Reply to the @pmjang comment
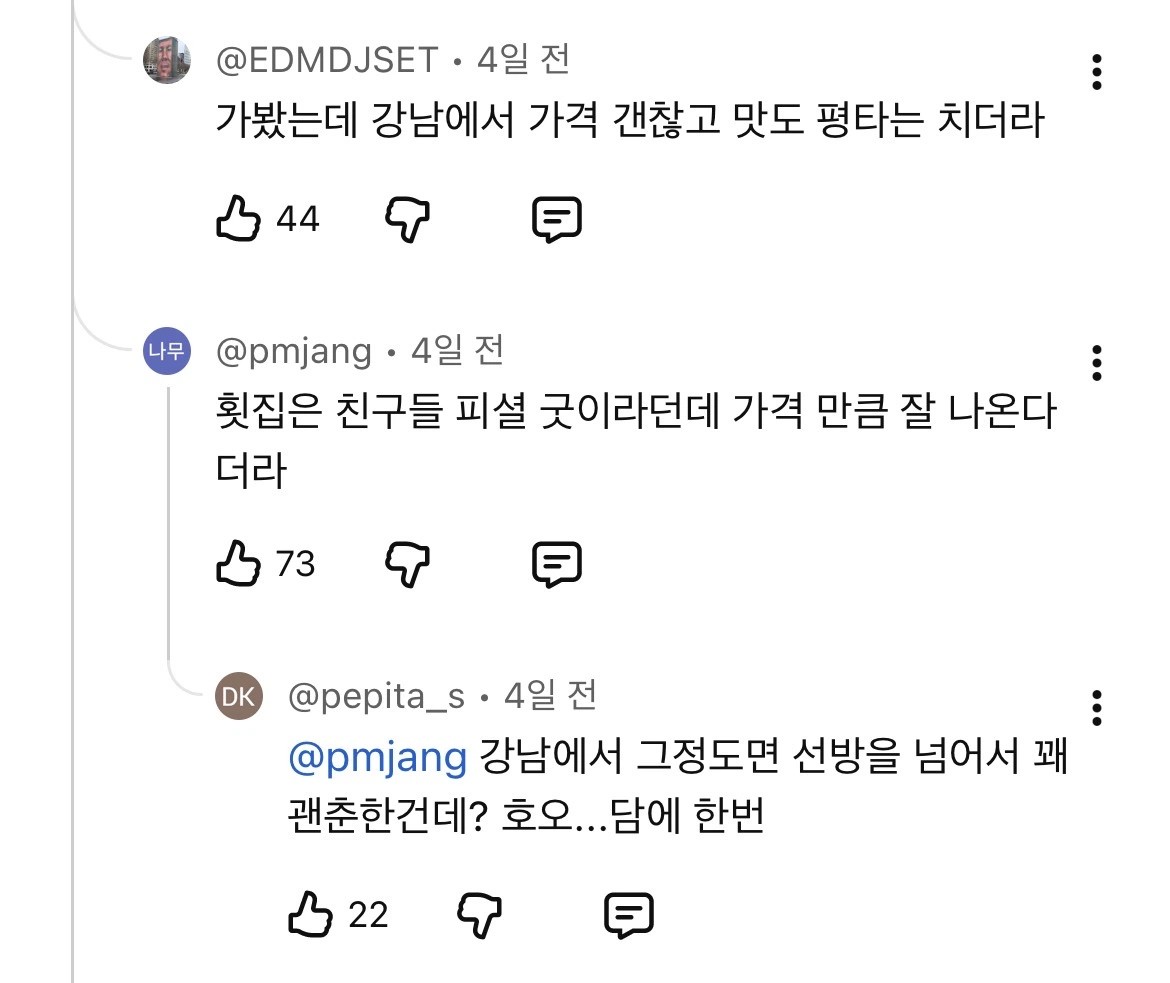Viewport: 1170px width, 983px height. [557, 564]
